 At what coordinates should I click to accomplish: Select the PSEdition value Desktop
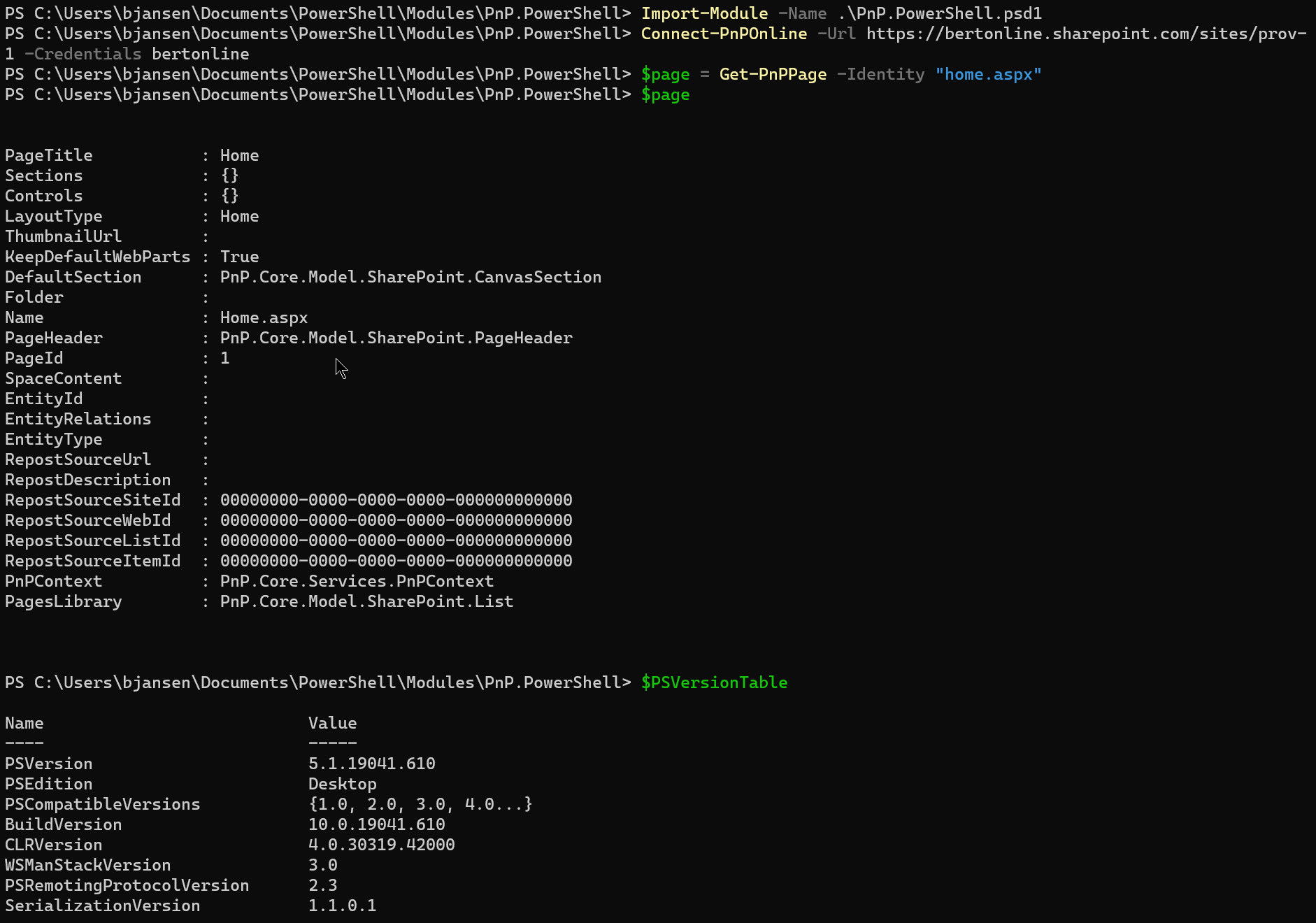click(342, 784)
